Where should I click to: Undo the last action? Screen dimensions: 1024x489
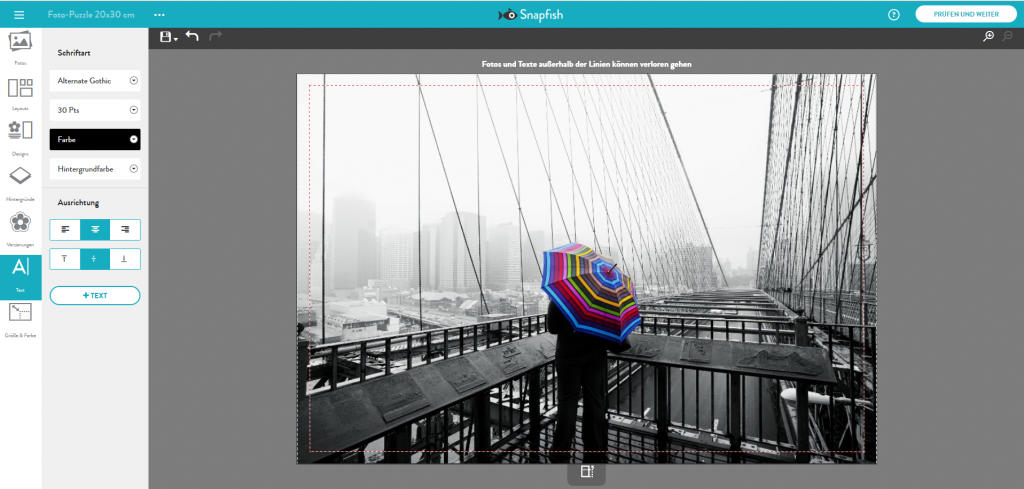pyautogui.click(x=192, y=37)
